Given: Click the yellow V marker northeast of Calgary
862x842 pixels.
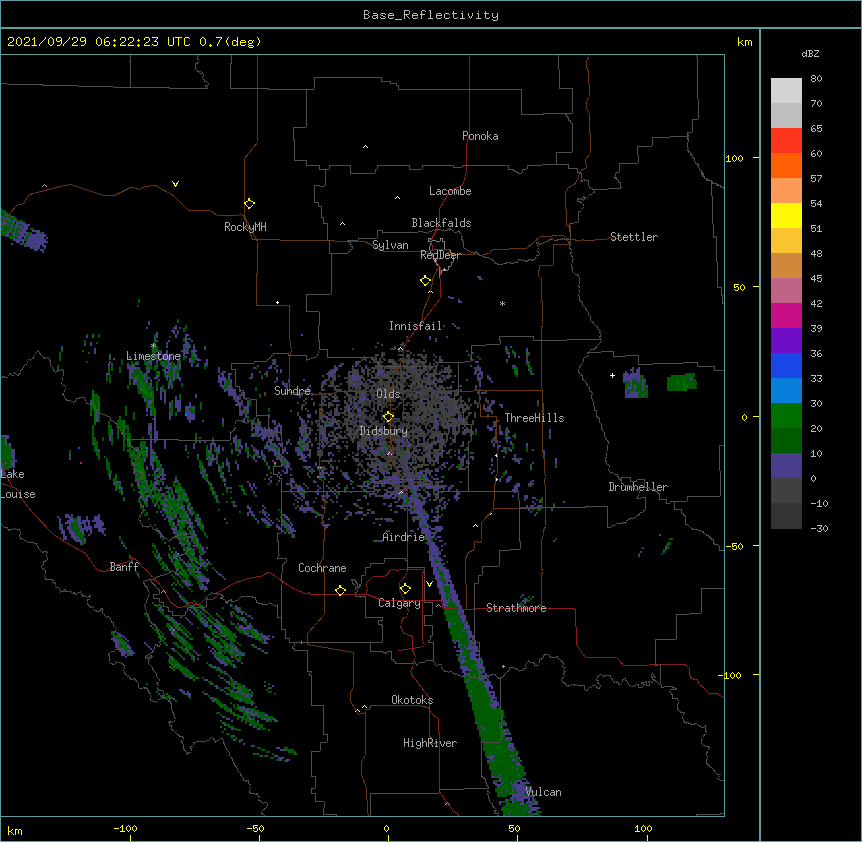Looking at the screenshot, I should pos(429,584).
